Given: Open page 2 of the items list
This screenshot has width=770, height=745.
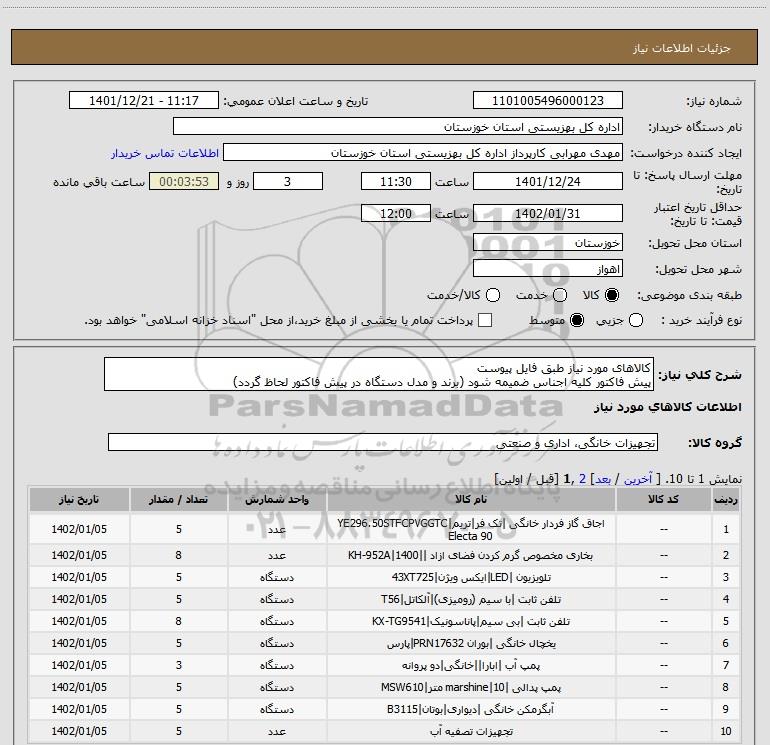Looking at the screenshot, I should pyautogui.click(x=582, y=479).
